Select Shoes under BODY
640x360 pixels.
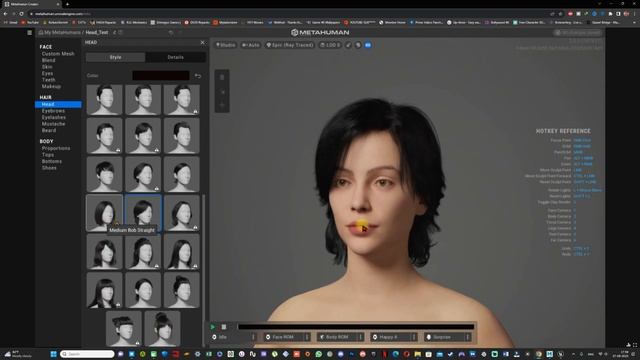49,168
